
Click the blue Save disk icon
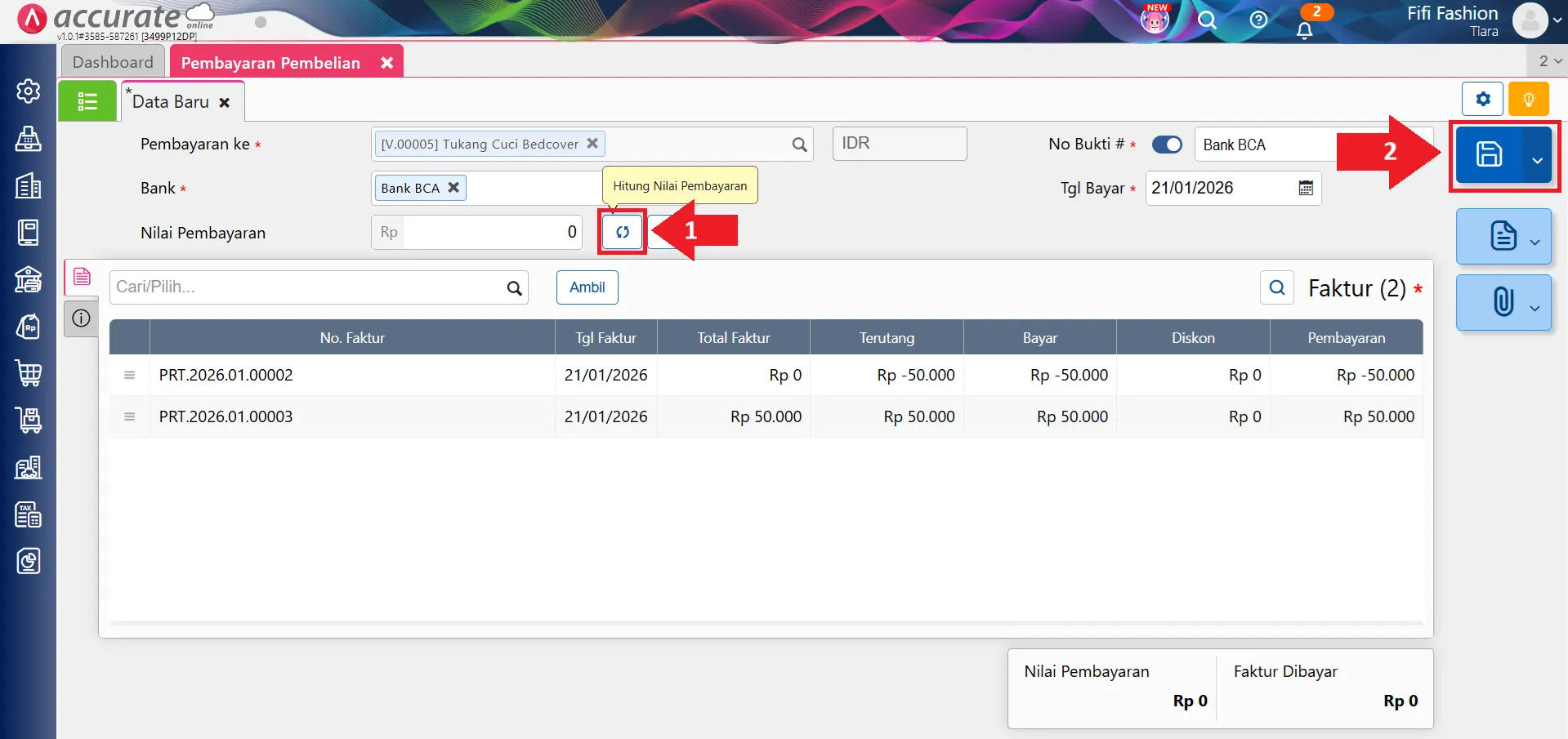[1488, 155]
